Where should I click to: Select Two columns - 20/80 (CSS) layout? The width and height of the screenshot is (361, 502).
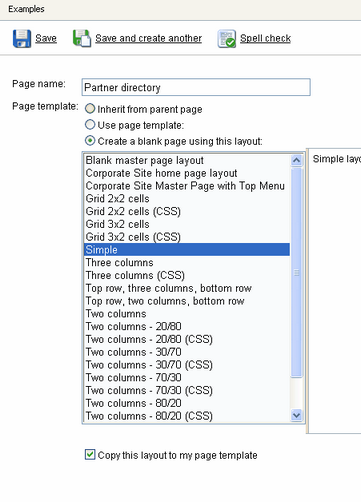click(187, 339)
